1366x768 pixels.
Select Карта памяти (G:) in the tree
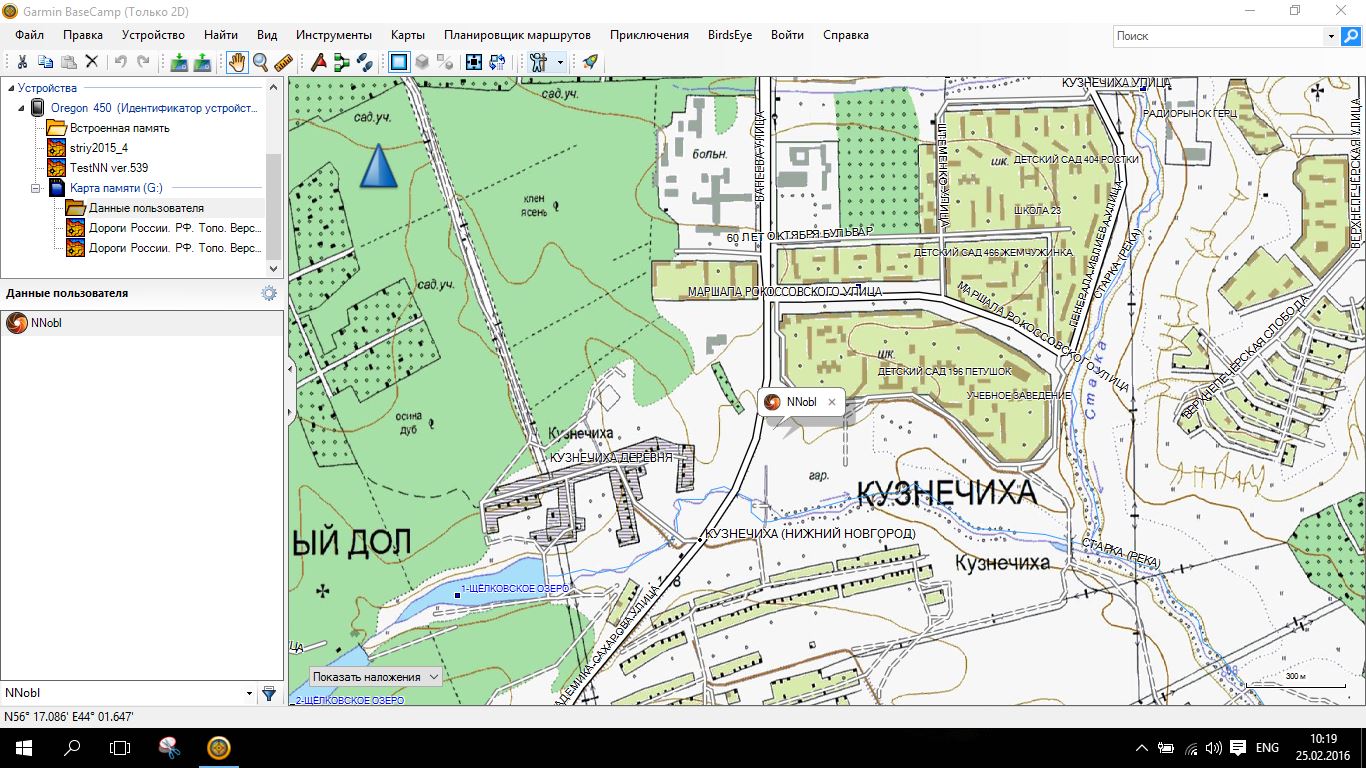pos(116,188)
